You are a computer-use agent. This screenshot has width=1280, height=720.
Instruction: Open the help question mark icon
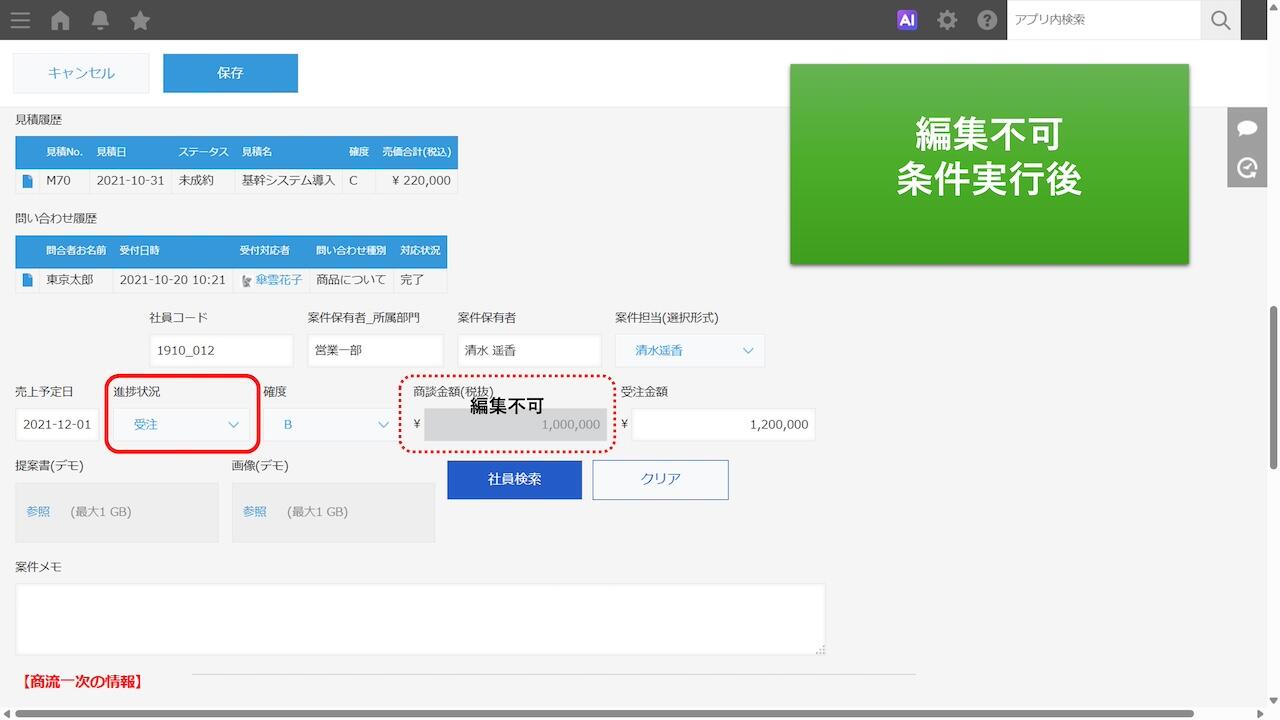tap(987, 20)
